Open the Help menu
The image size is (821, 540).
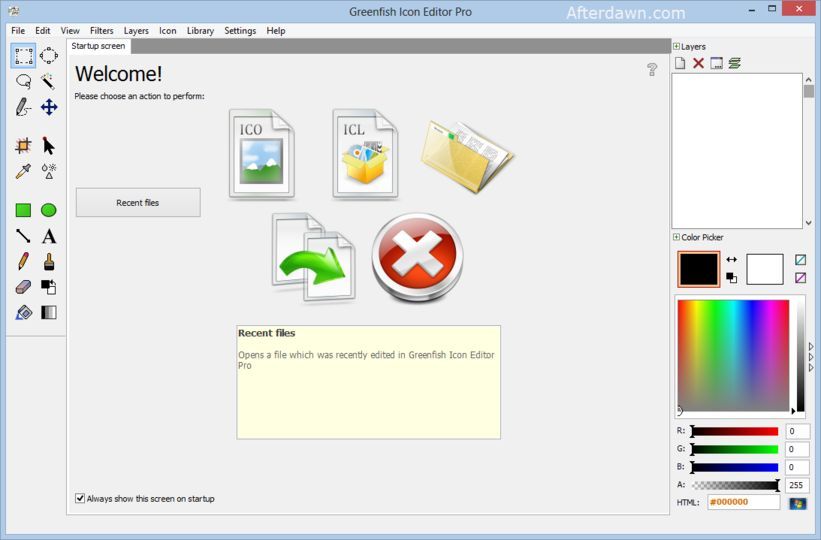276,30
